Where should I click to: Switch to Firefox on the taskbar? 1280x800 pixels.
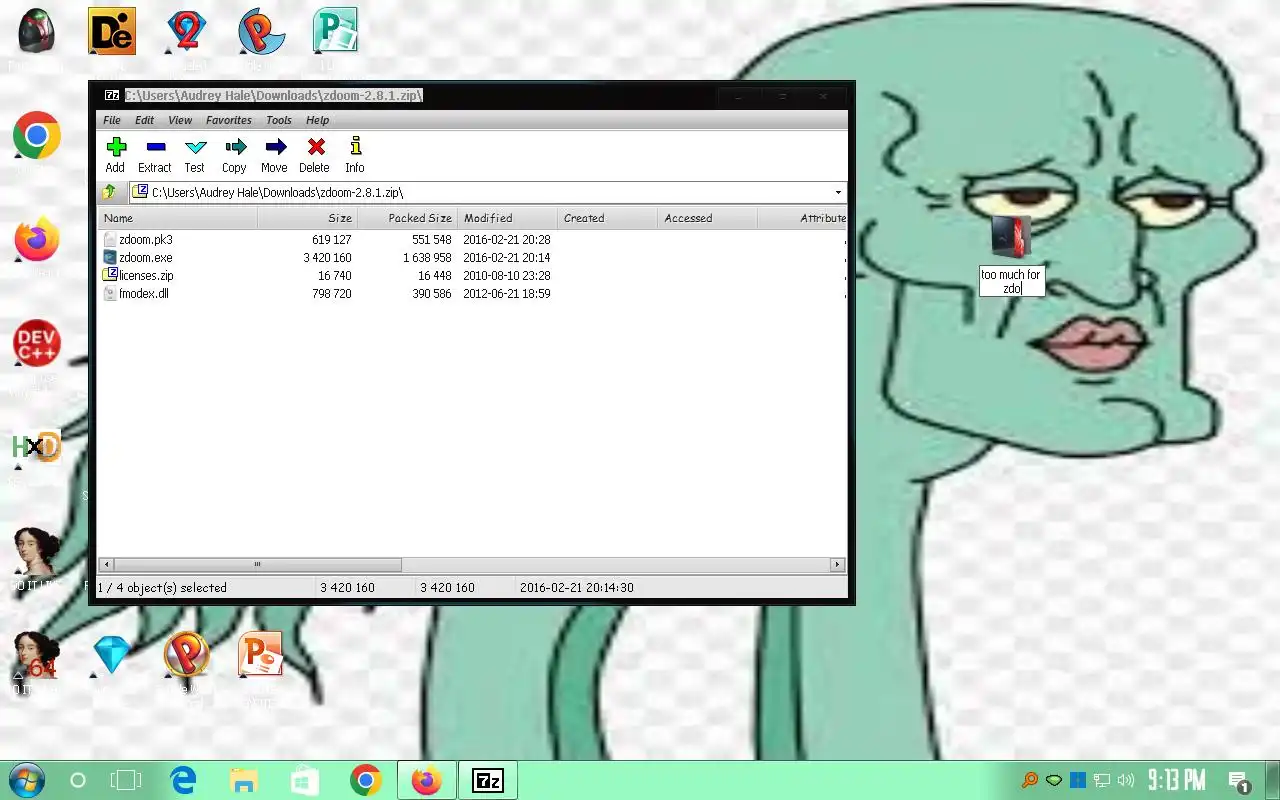426,780
